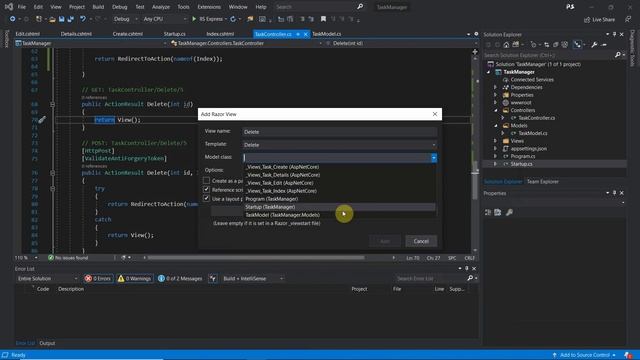640x360 pixels.
Task: Open the Debug configuration dropdown
Action: (x=125, y=19)
